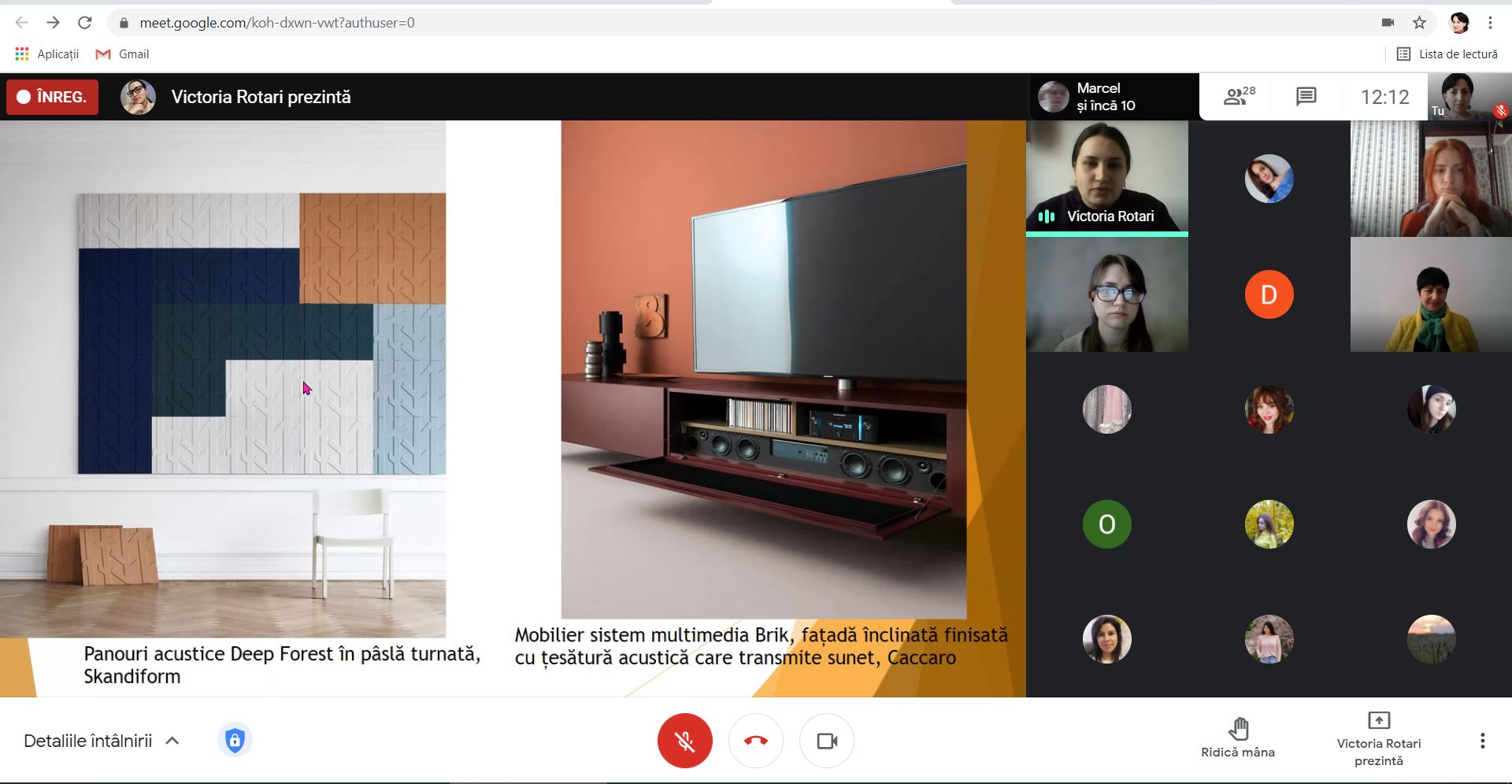Click the ÎNREG. recording indicator
The width and height of the screenshot is (1512, 784).
(53, 97)
